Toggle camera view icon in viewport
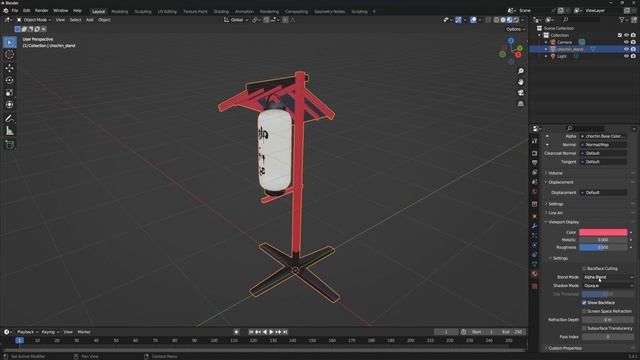 (x=521, y=93)
